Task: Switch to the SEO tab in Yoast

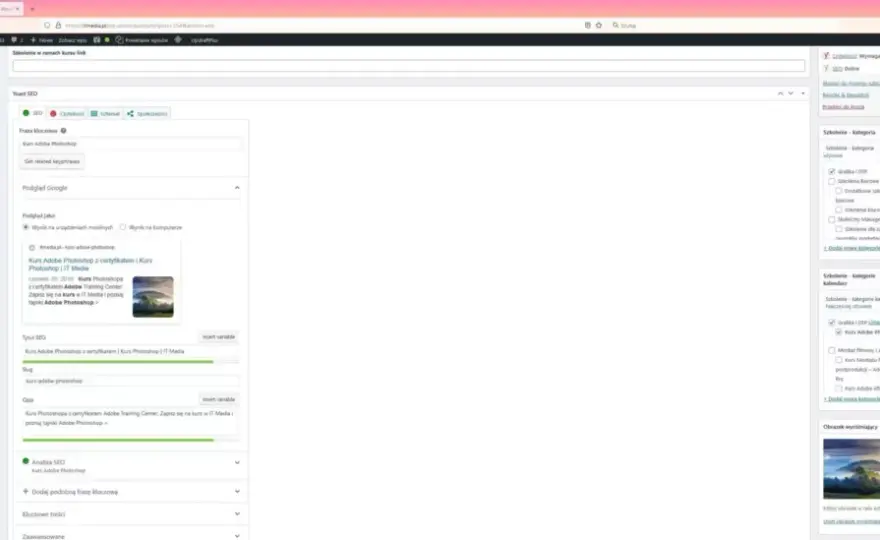Action: pyautogui.click(x=33, y=113)
